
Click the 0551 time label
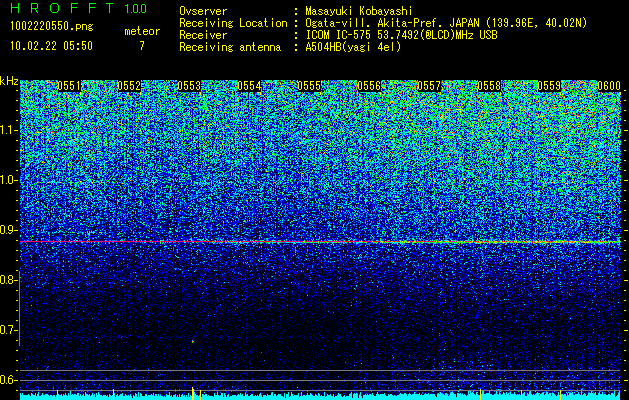click(x=69, y=86)
